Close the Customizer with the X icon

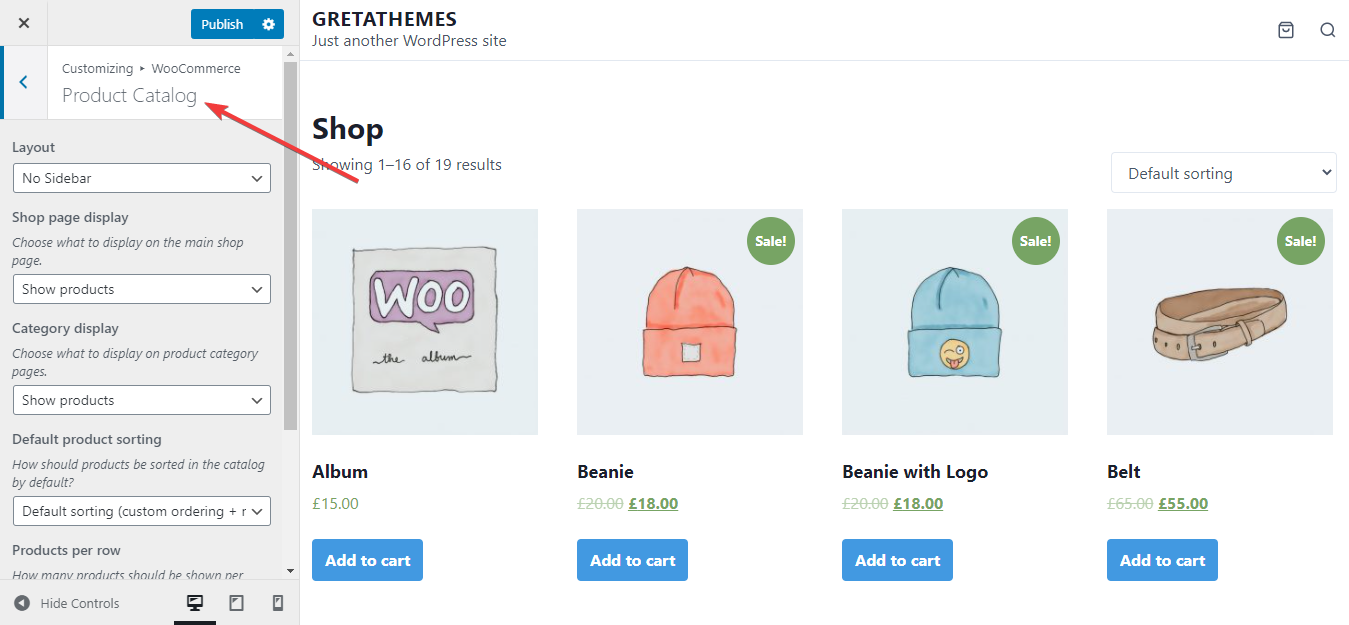pos(24,23)
